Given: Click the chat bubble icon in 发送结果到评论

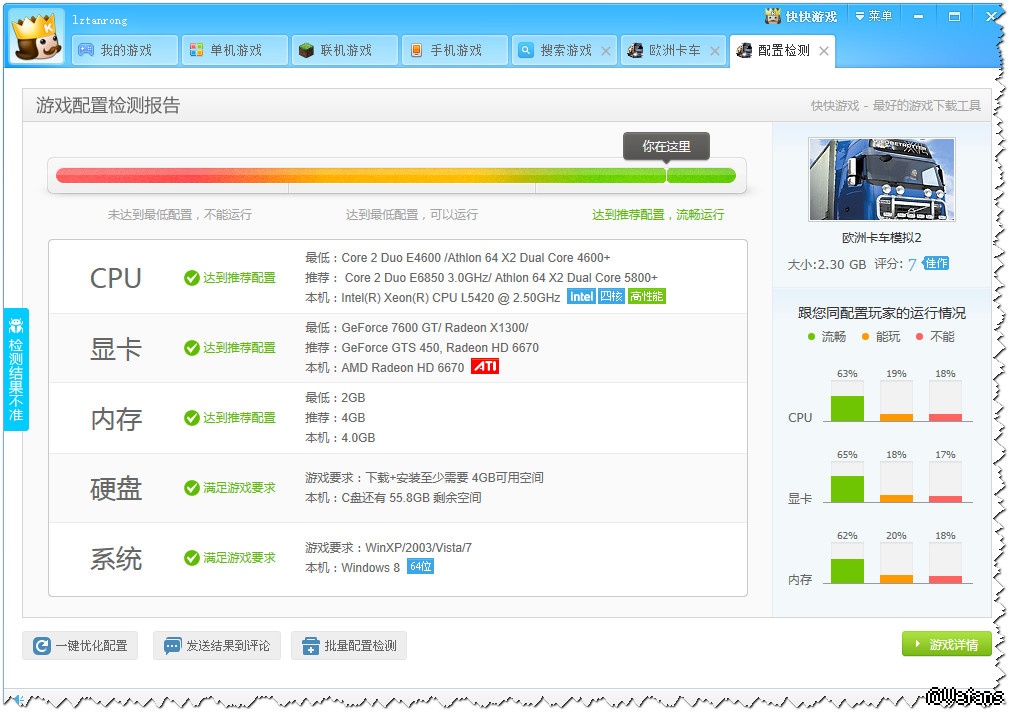Looking at the screenshot, I should pyautogui.click(x=172, y=646).
